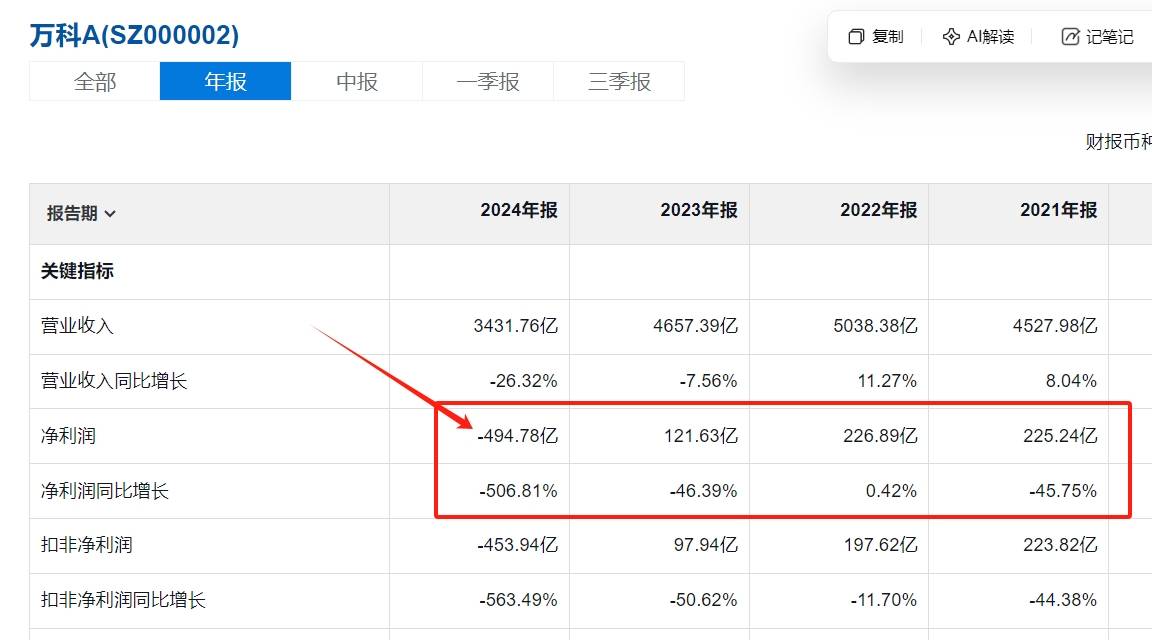Click the 225.24亿 net profit cell
Screen dimensions: 1152x640
[1061, 436]
